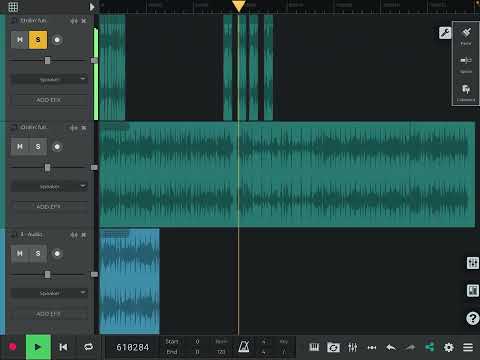This screenshot has width=480, height=360.
Task: Remove the middle track with its X icon
Action: coord(84,128)
